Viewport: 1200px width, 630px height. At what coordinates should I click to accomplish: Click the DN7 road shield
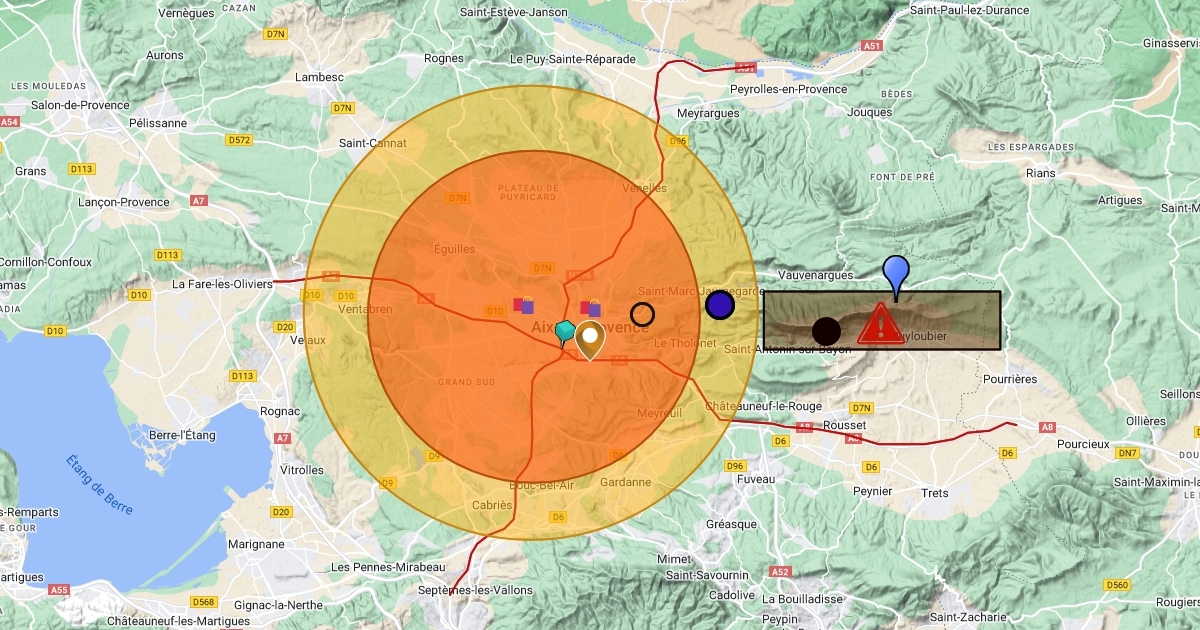1128,453
